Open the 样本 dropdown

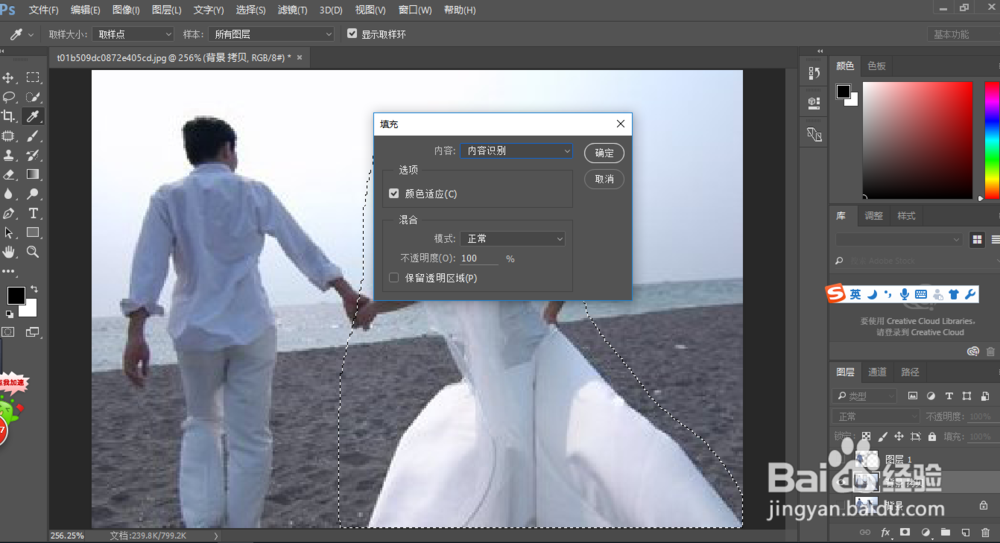tap(271, 34)
